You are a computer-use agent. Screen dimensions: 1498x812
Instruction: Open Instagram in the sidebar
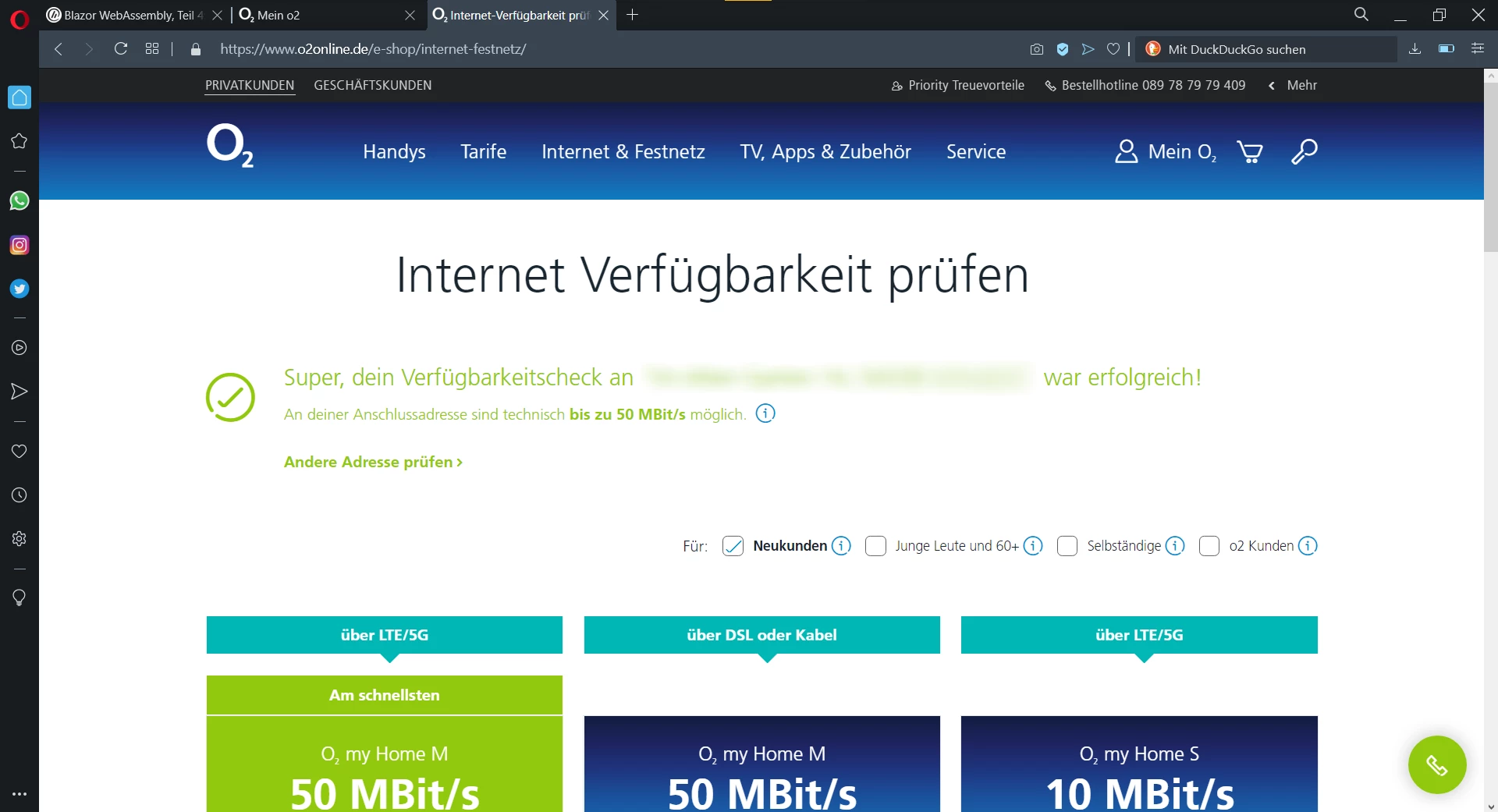pos(20,245)
